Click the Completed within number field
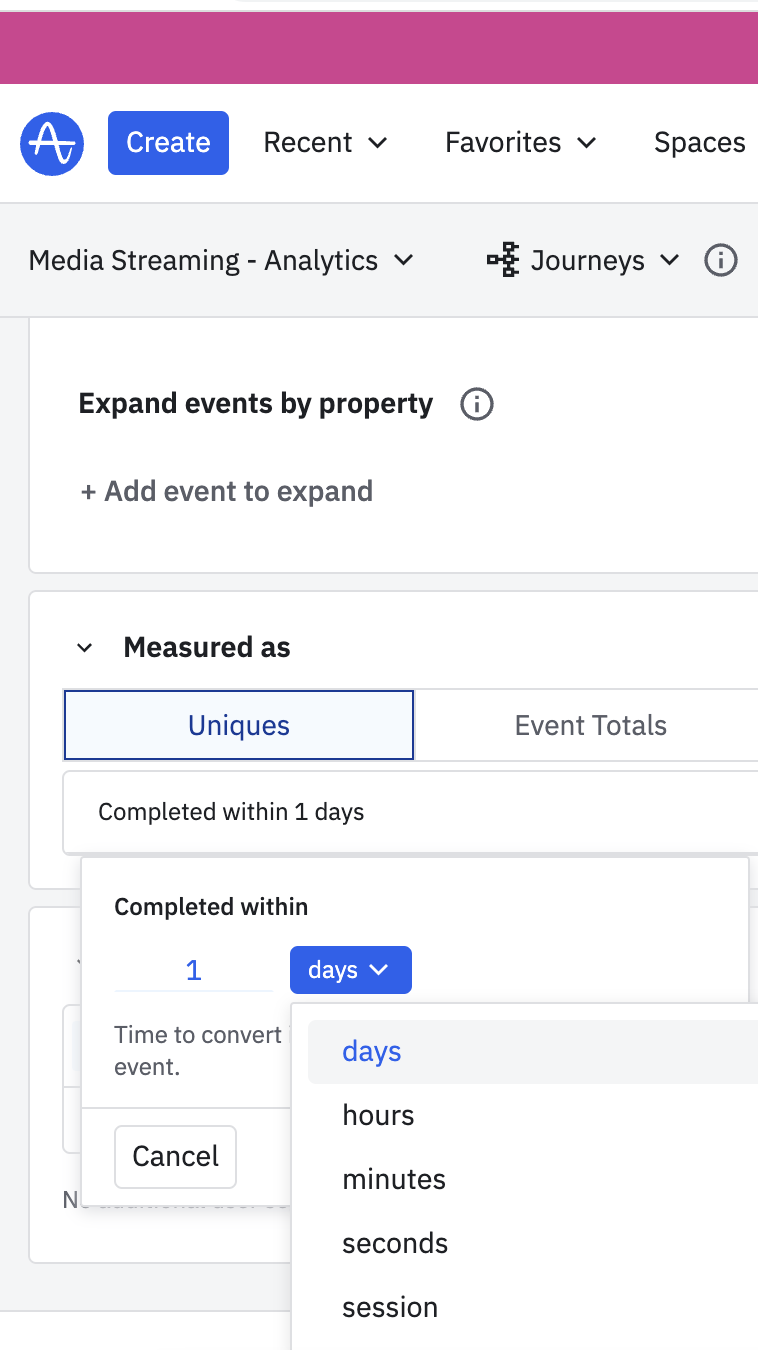This screenshot has width=758, height=1350. tap(194, 970)
